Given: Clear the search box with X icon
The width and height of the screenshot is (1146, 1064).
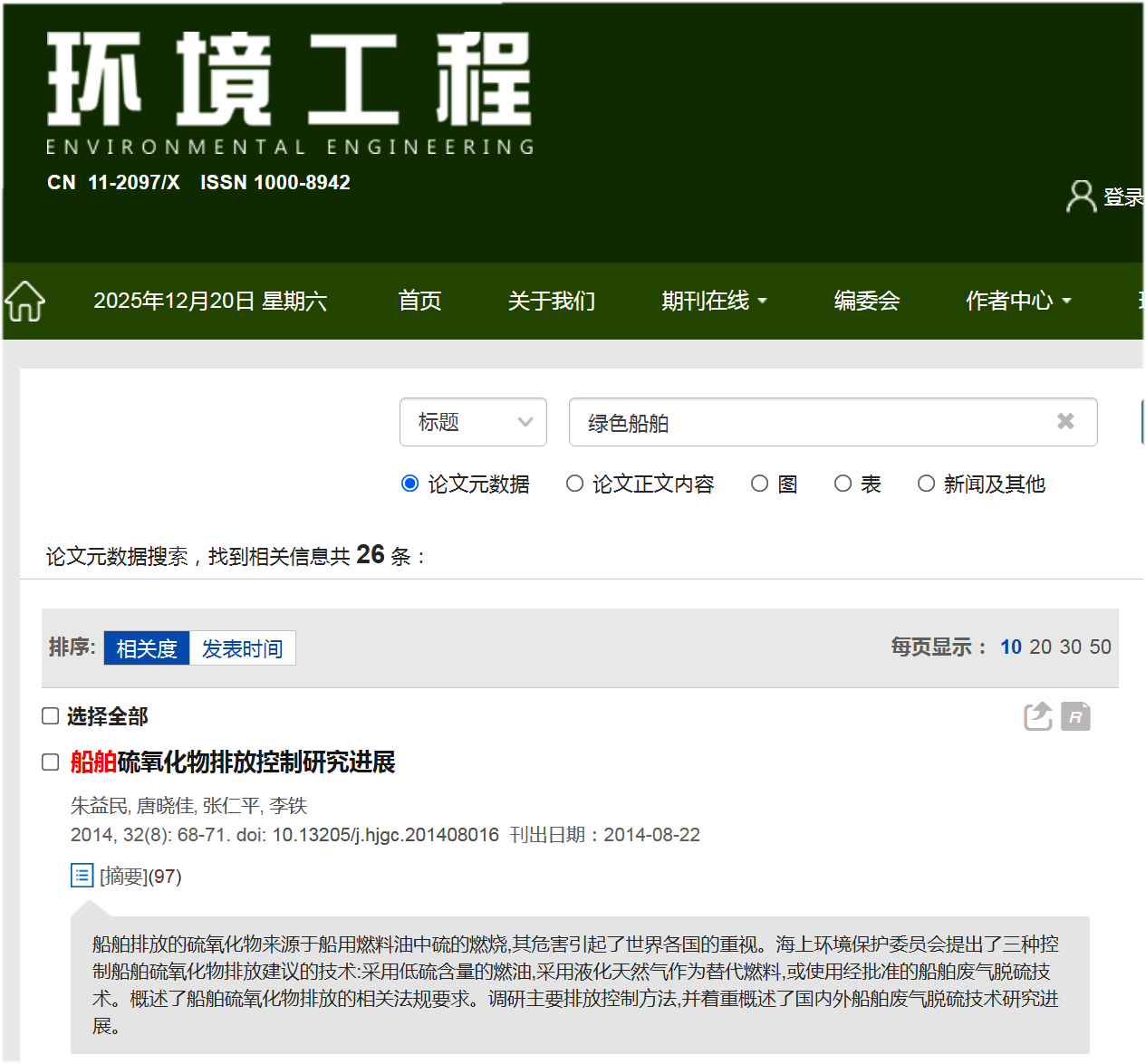Looking at the screenshot, I should tap(1065, 421).
